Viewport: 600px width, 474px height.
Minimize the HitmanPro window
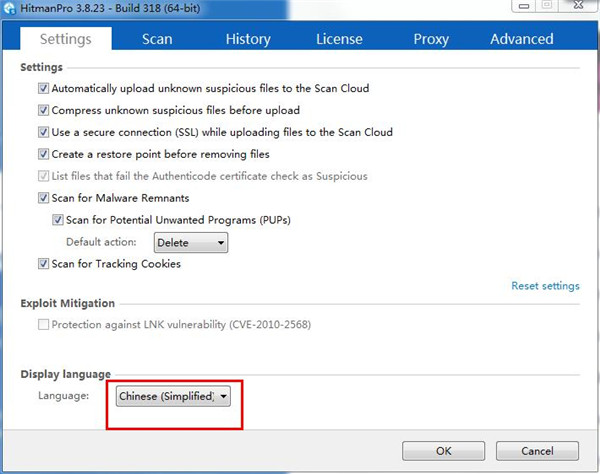pyautogui.click(x=524, y=6)
